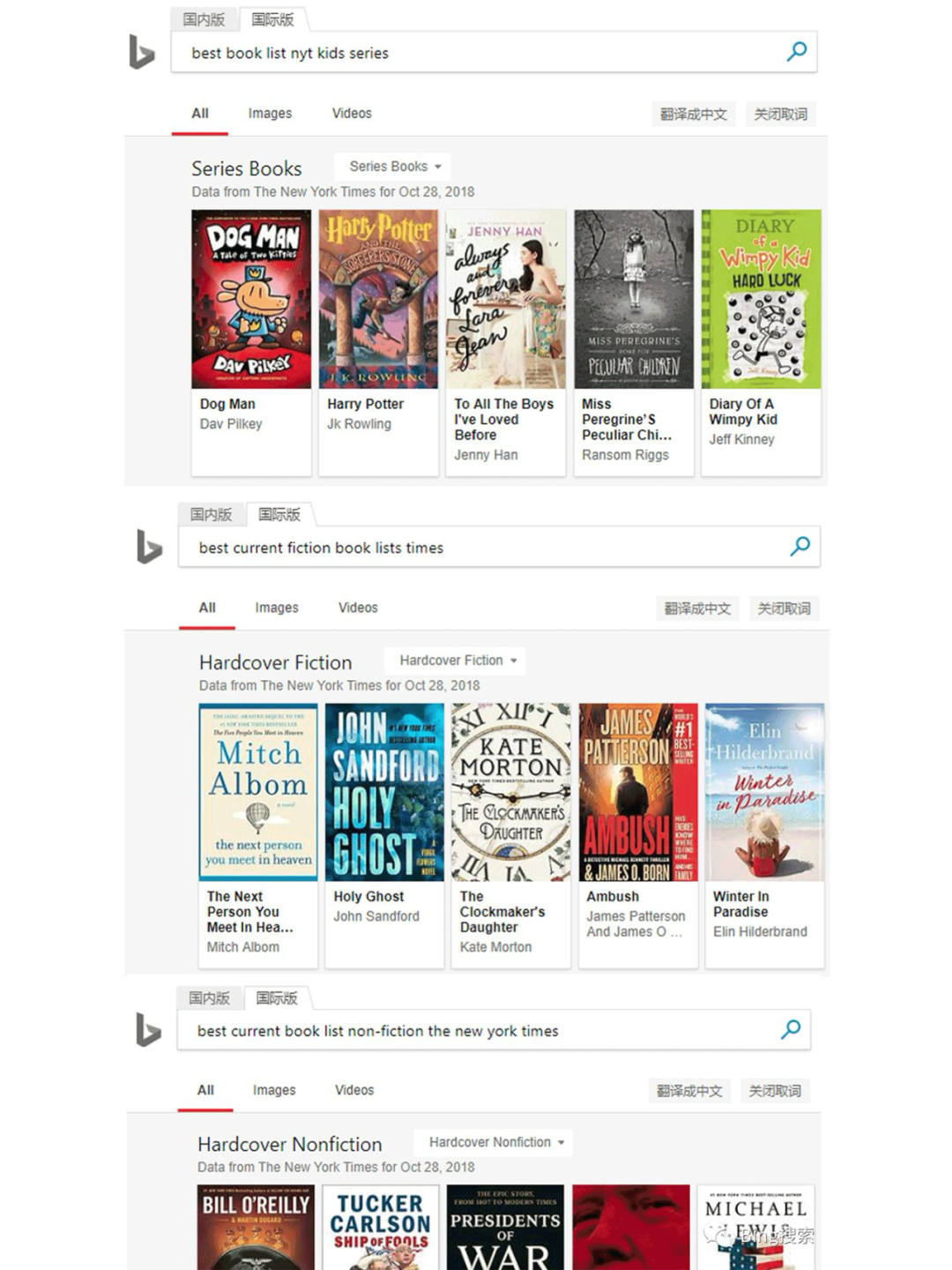Click the author name 'Jenny Han' below the title

[x=486, y=455]
